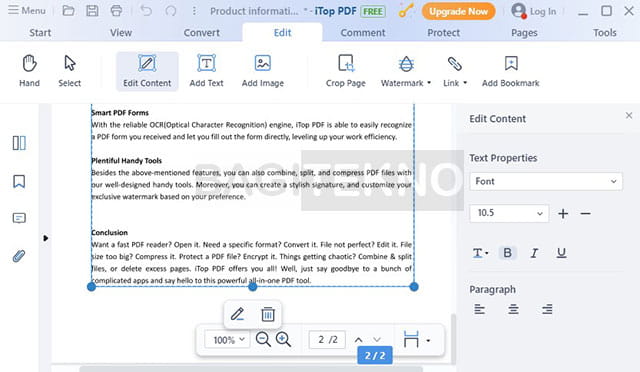
Task: Increase font size with plus button
Action: 563,214
